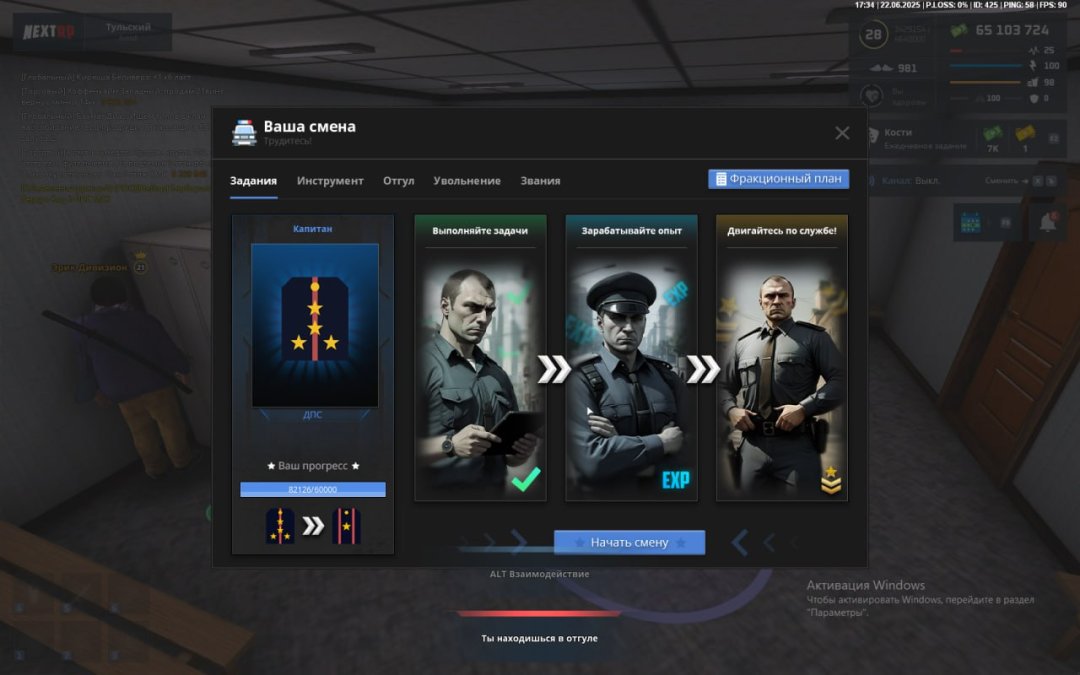Switch to the Инструмент tab
The width and height of the screenshot is (1080, 675).
330,181
